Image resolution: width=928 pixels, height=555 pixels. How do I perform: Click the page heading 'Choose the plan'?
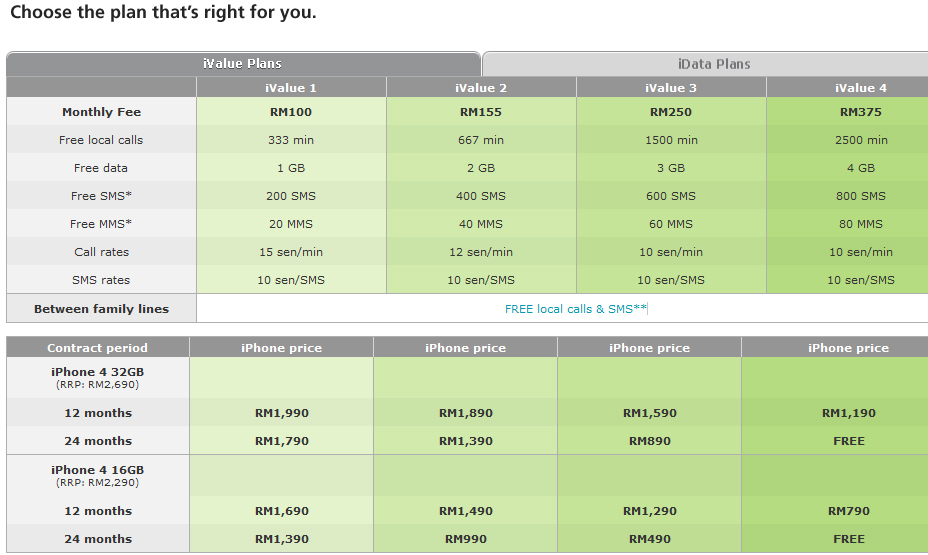[x=163, y=12]
